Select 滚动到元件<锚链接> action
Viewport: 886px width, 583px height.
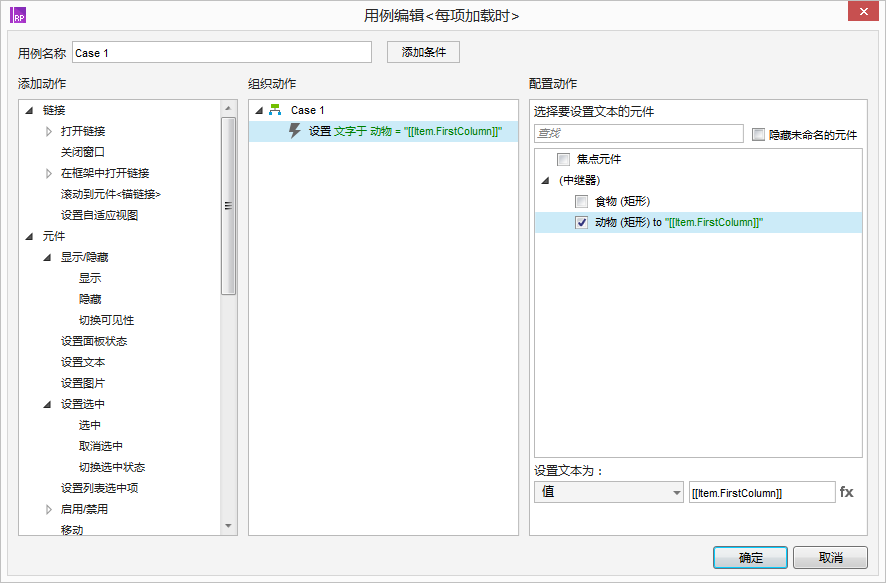[111, 194]
